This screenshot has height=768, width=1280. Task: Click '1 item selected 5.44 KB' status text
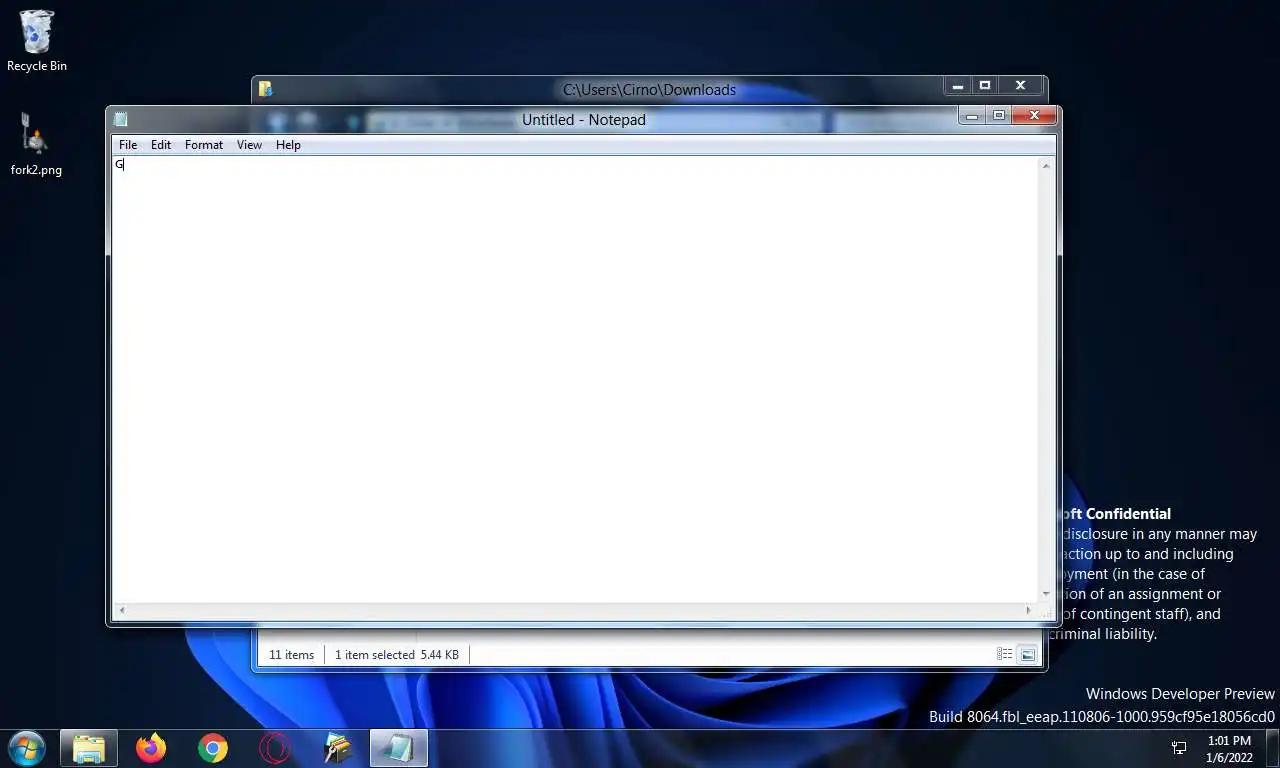coord(397,655)
